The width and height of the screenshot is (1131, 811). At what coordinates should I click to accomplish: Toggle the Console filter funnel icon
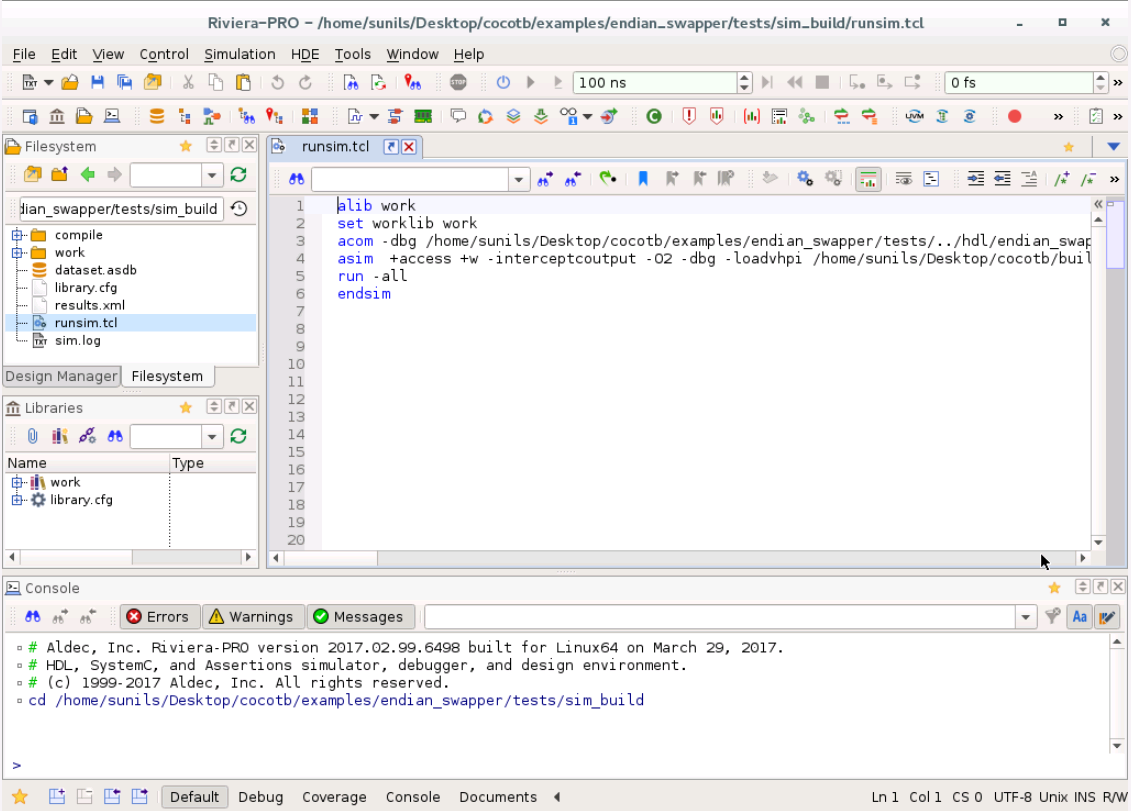pyautogui.click(x=1052, y=616)
